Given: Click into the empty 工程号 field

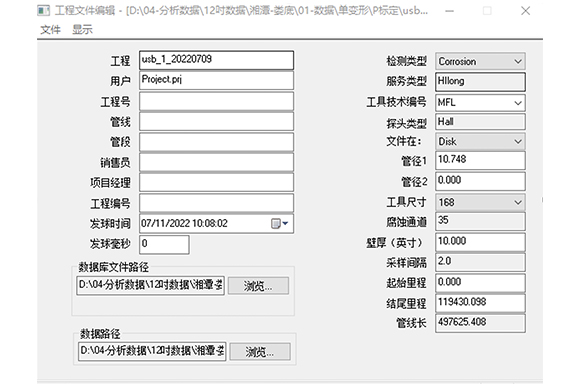Looking at the screenshot, I should [216, 102].
